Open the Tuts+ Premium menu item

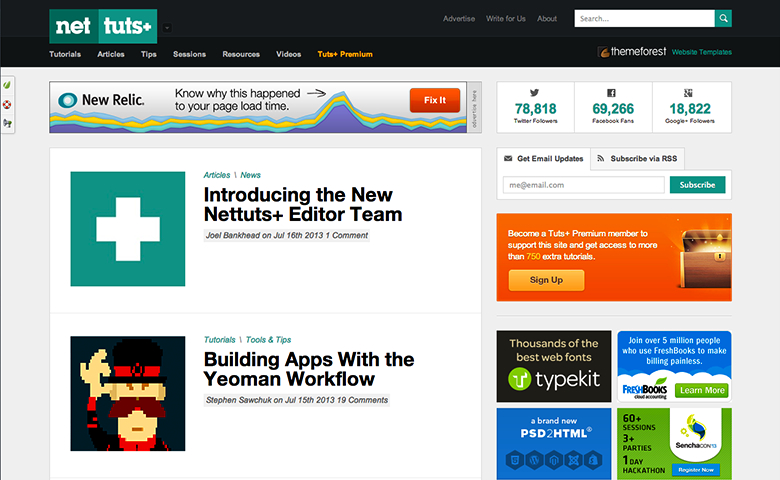(344, 54)
